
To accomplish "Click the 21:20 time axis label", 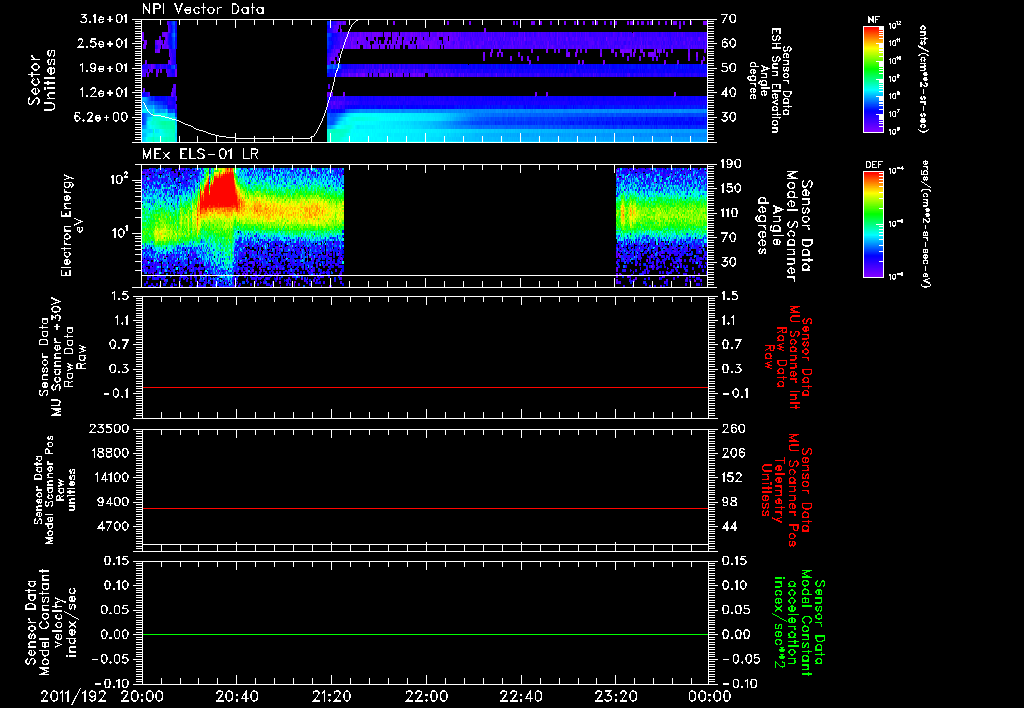I will pyautogui.click(x=331, y=696).
